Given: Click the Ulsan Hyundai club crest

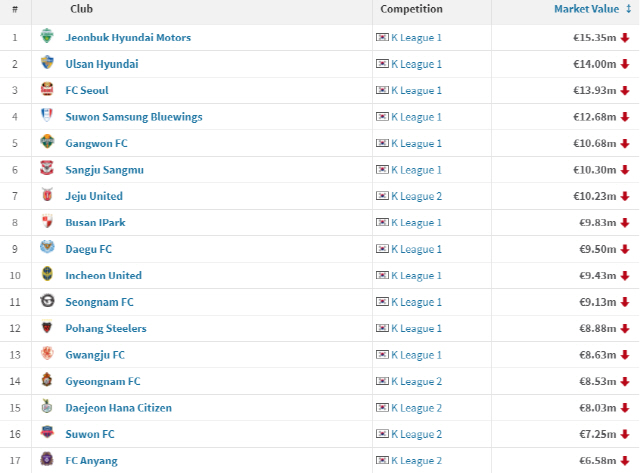Looking at the screenshot, I should (47, 62).
